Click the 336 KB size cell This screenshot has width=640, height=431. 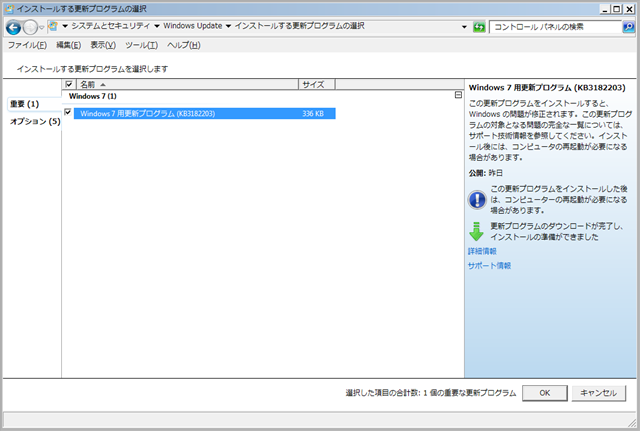click(313, 113)
